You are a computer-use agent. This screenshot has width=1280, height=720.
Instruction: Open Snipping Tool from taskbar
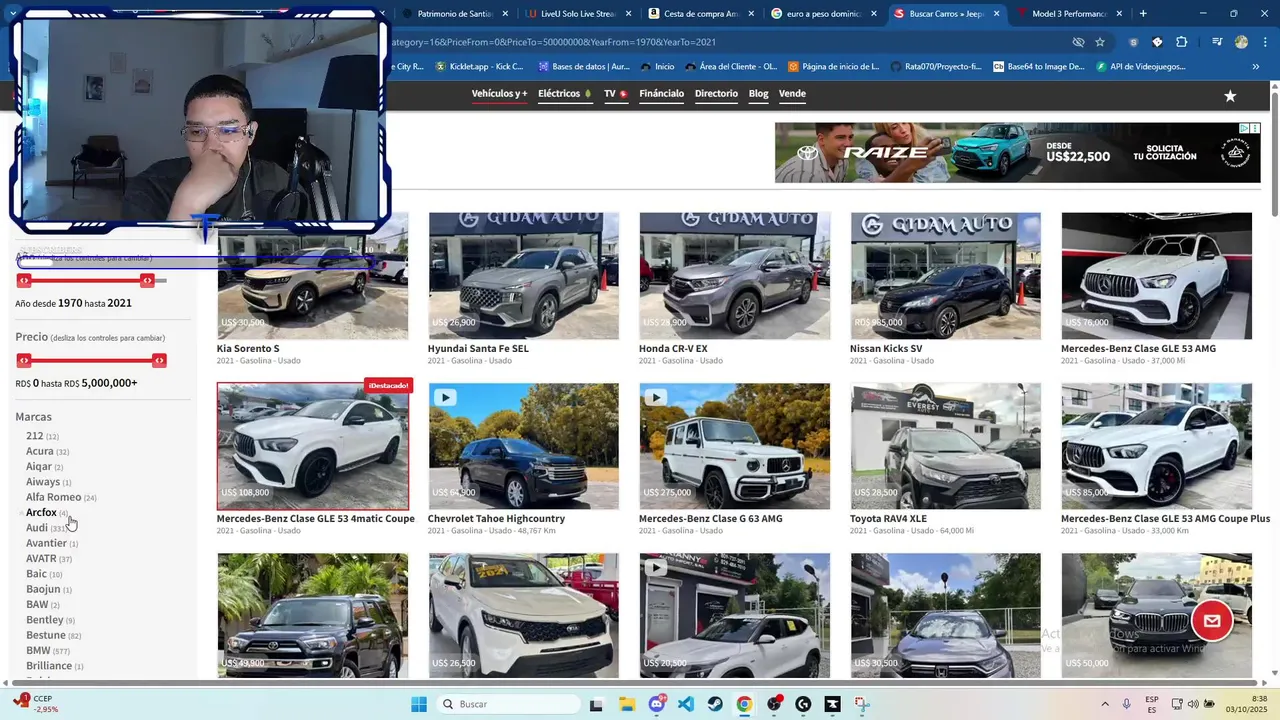click(862, 704)
